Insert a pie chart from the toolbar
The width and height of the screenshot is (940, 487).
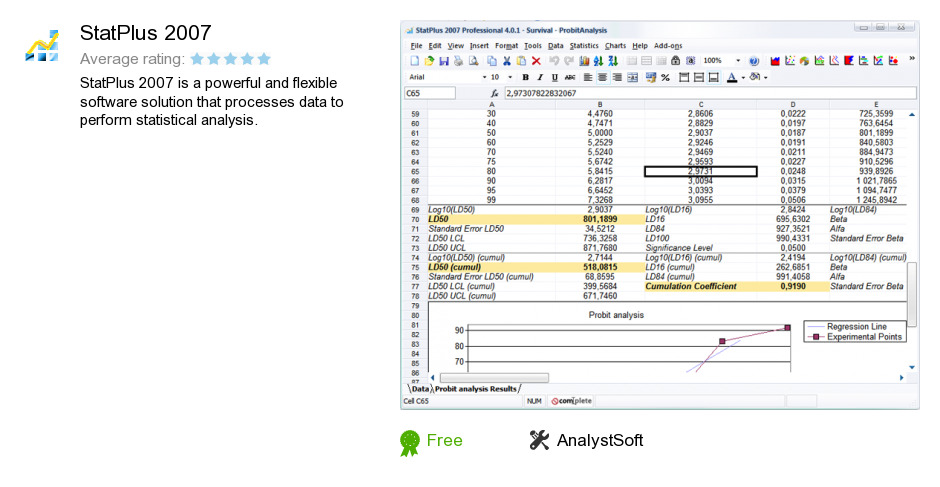tap(804, 61)
